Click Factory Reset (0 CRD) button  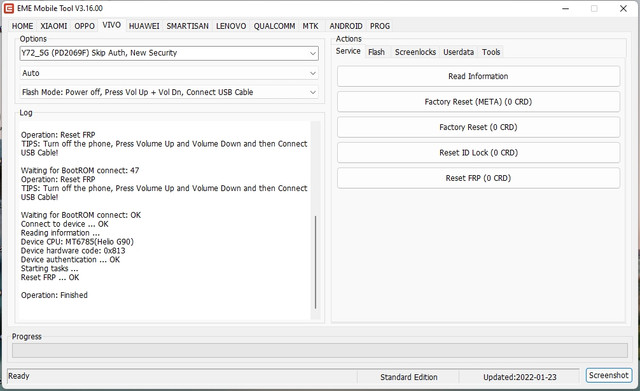pyautogui.click(x=478, y=127)
